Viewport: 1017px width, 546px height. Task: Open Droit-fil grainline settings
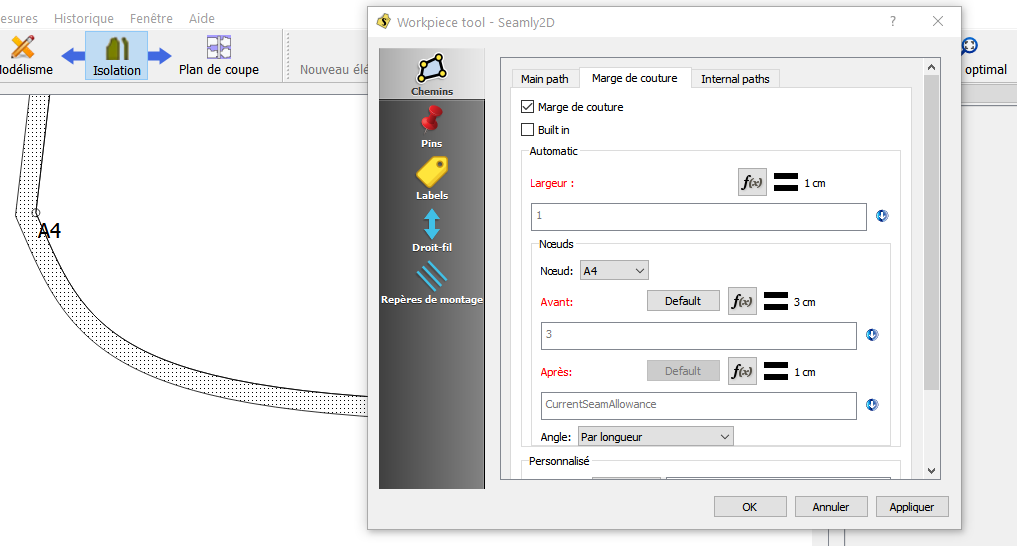[431, 229]
